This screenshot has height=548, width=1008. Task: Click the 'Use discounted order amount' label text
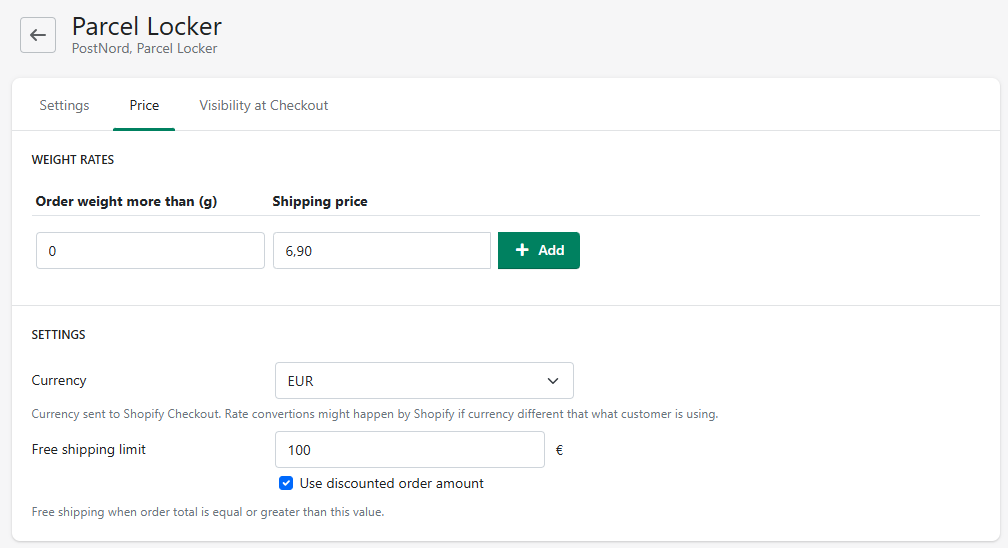click(391, 484)
